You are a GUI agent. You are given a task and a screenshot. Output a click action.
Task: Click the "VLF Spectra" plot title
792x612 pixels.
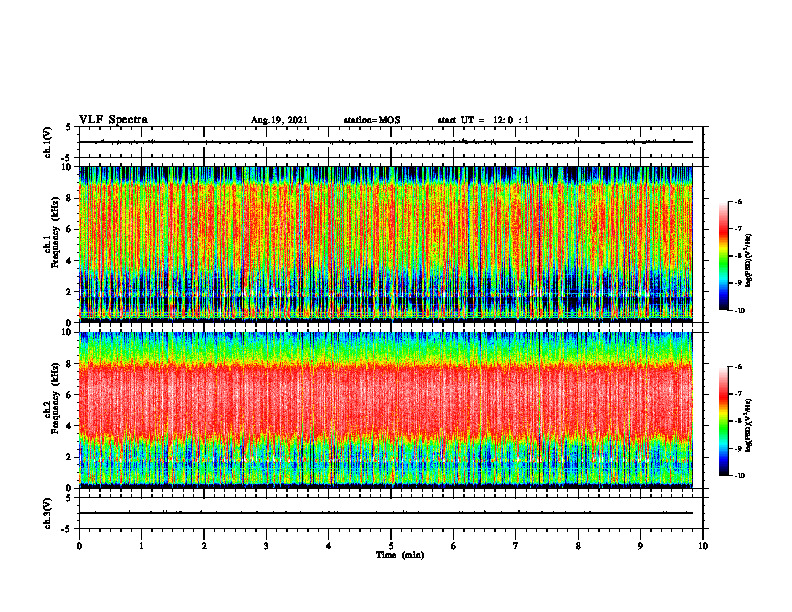point(113,120)
